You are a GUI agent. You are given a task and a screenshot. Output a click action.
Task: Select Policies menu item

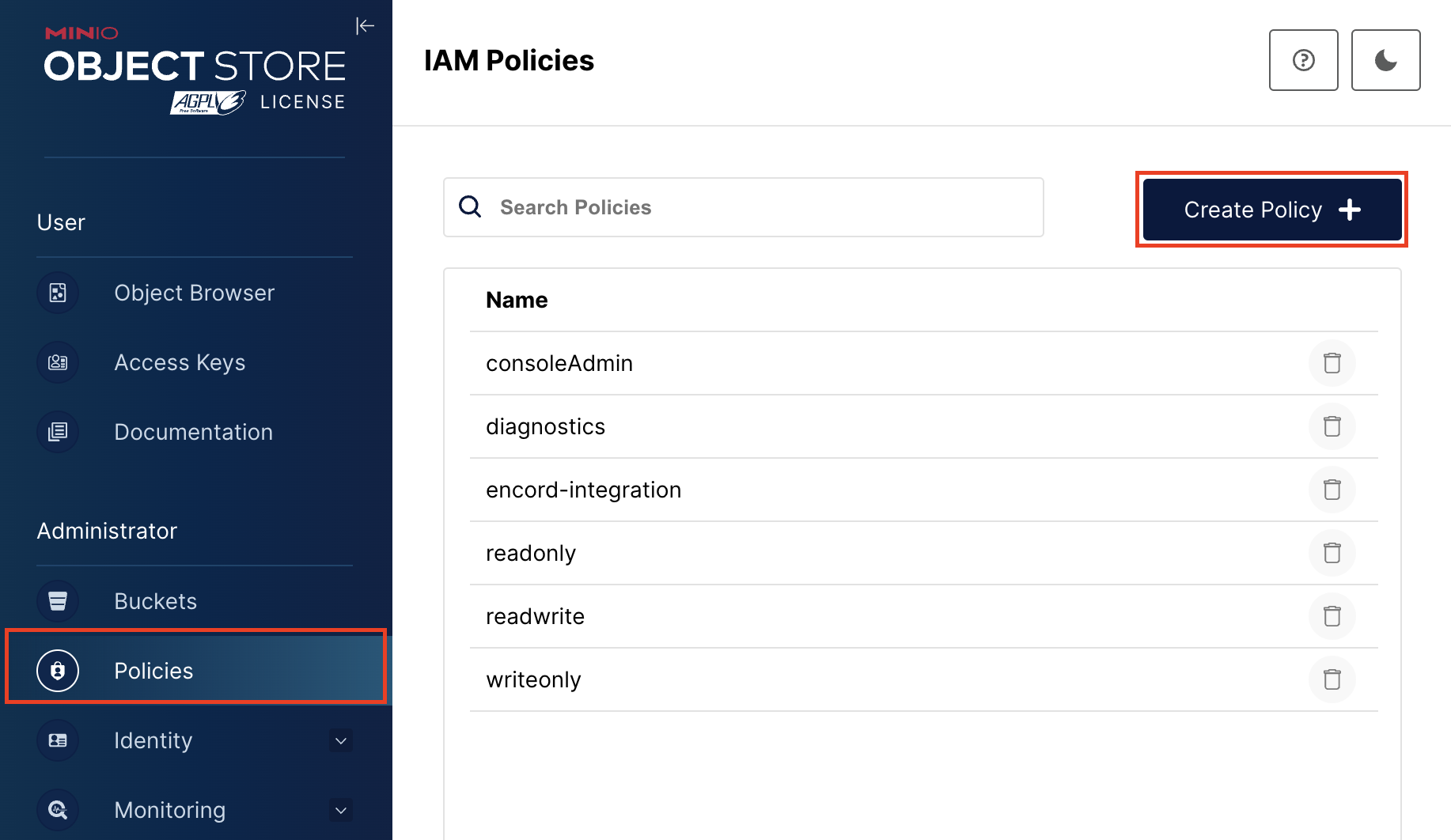(196, 671)
